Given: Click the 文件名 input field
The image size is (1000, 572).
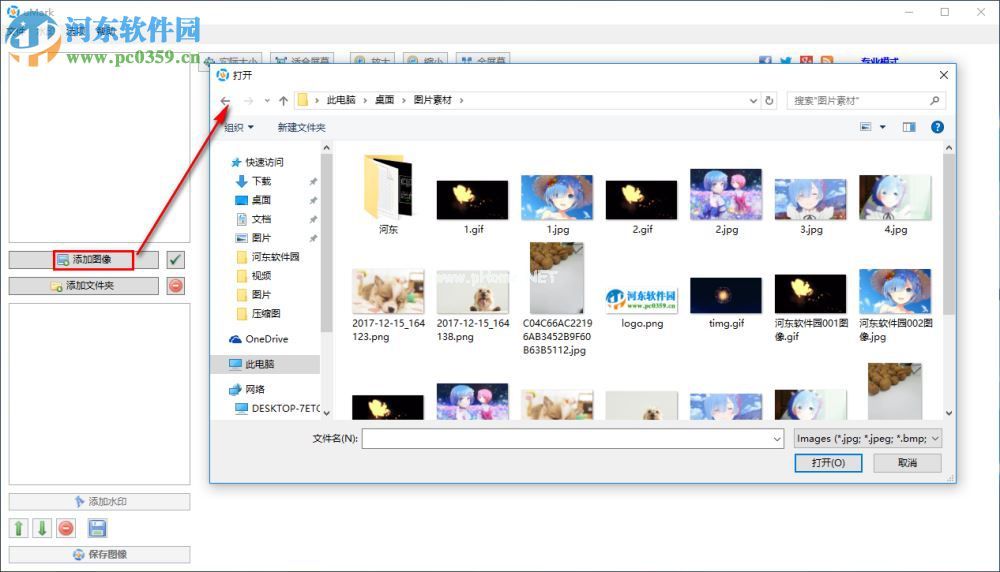Looking at the screenshot, I should [570, 438].
